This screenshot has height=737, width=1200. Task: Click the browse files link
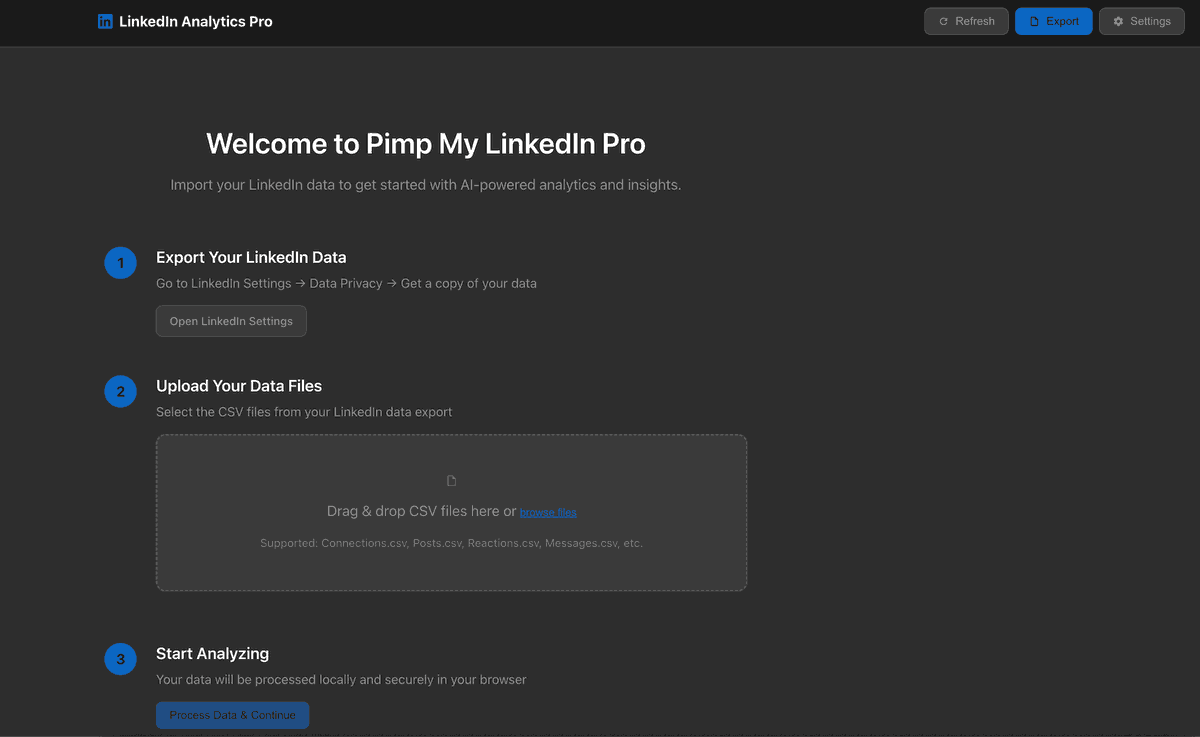pyautogui.click(x=548, y=511)
